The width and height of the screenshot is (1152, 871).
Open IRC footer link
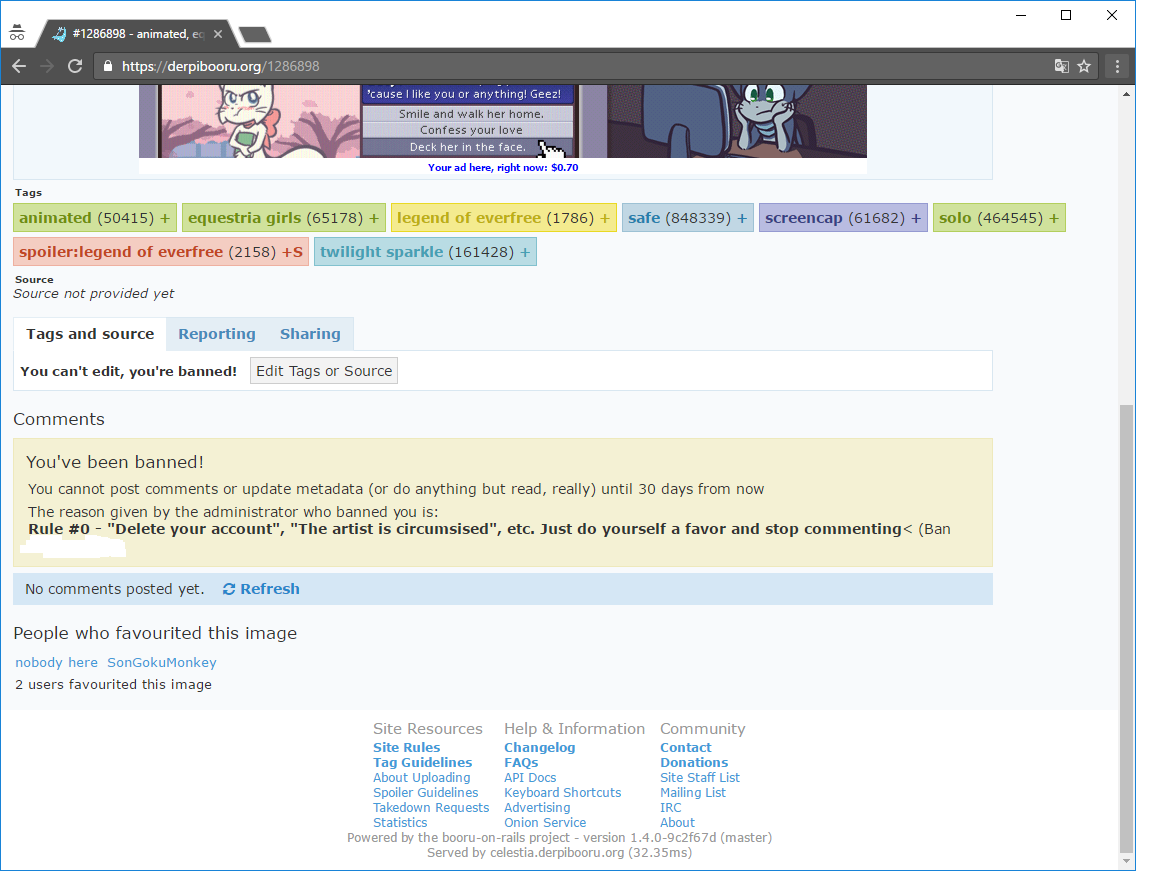tap(670, 808)
